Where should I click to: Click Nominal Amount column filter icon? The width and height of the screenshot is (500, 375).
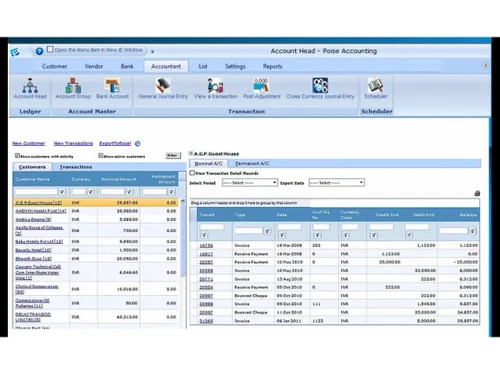129,192
